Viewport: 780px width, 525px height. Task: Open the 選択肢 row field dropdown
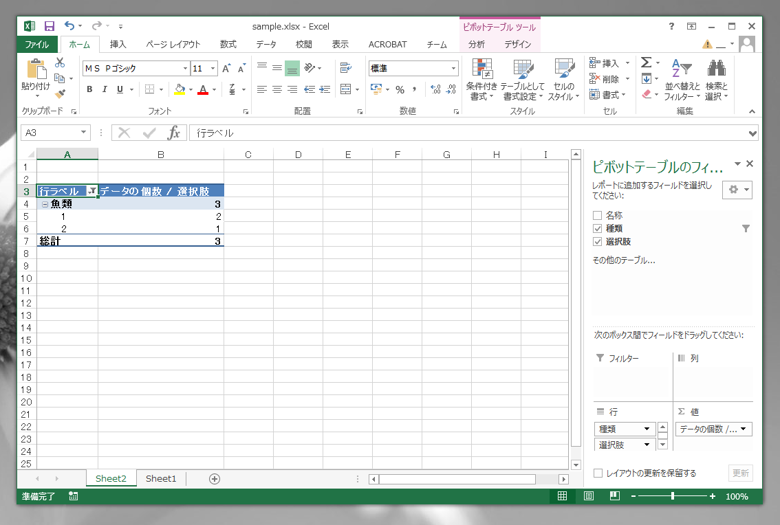point(647,444)
